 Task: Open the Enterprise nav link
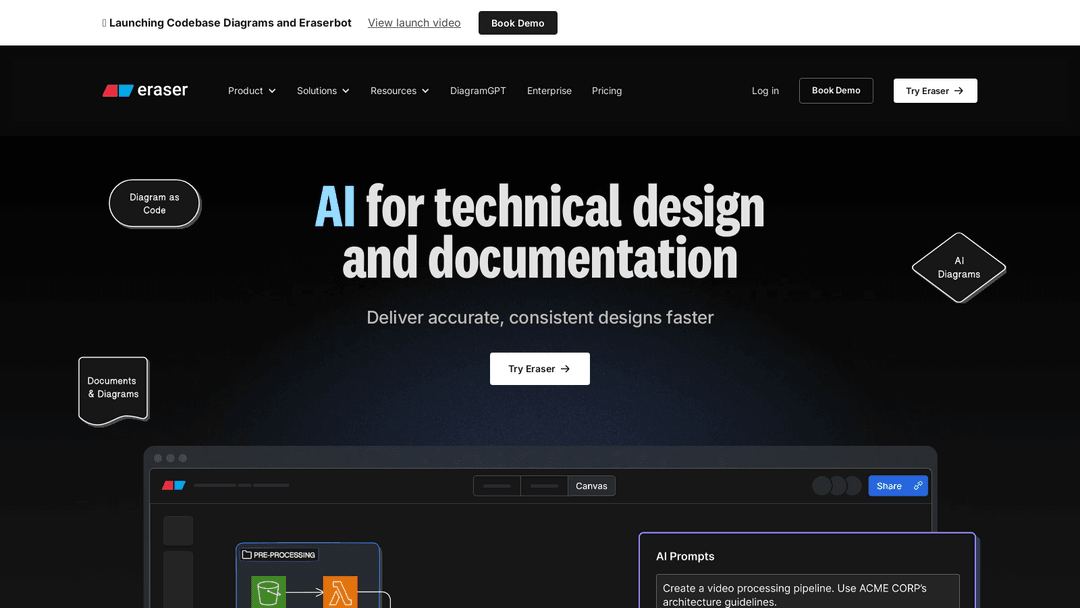549,91
